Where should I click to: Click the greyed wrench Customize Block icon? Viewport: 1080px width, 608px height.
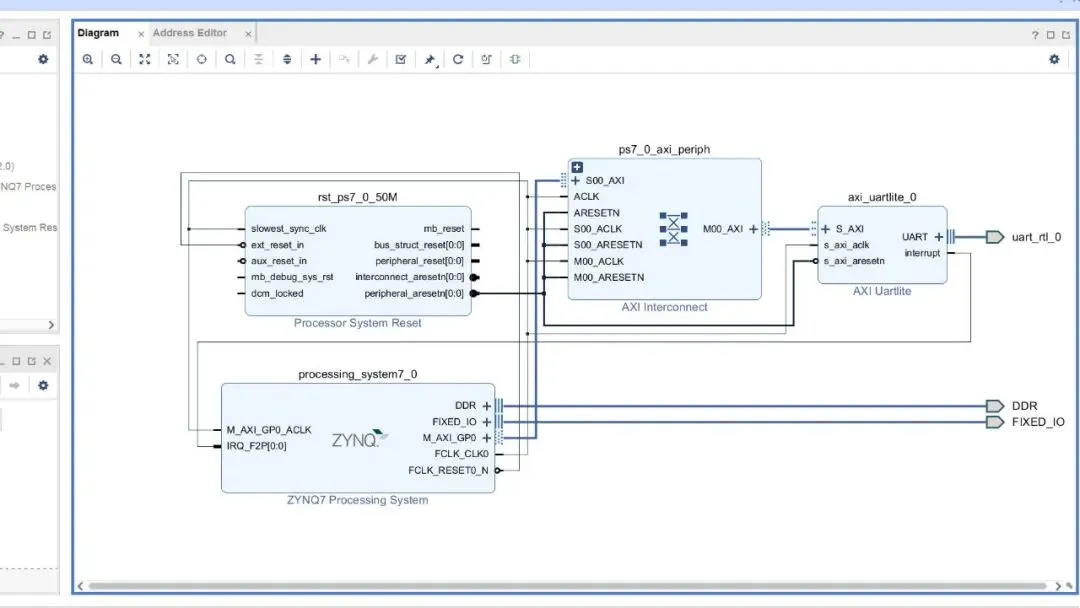pos(373,59)
